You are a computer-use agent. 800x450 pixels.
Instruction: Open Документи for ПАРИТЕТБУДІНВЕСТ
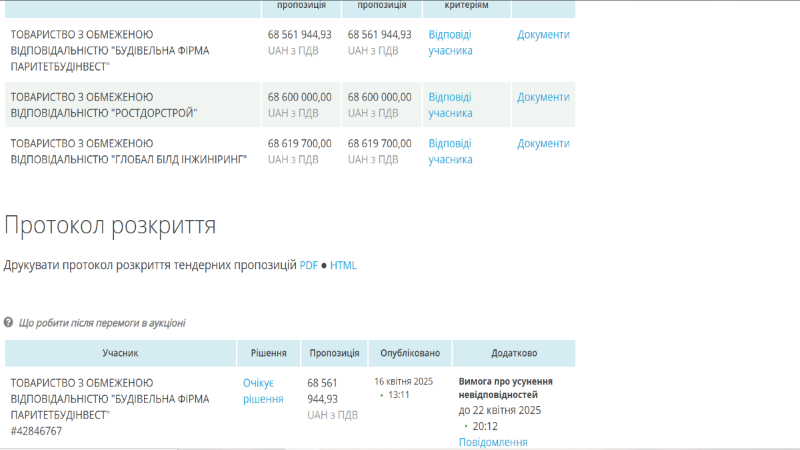coord(543,34)
